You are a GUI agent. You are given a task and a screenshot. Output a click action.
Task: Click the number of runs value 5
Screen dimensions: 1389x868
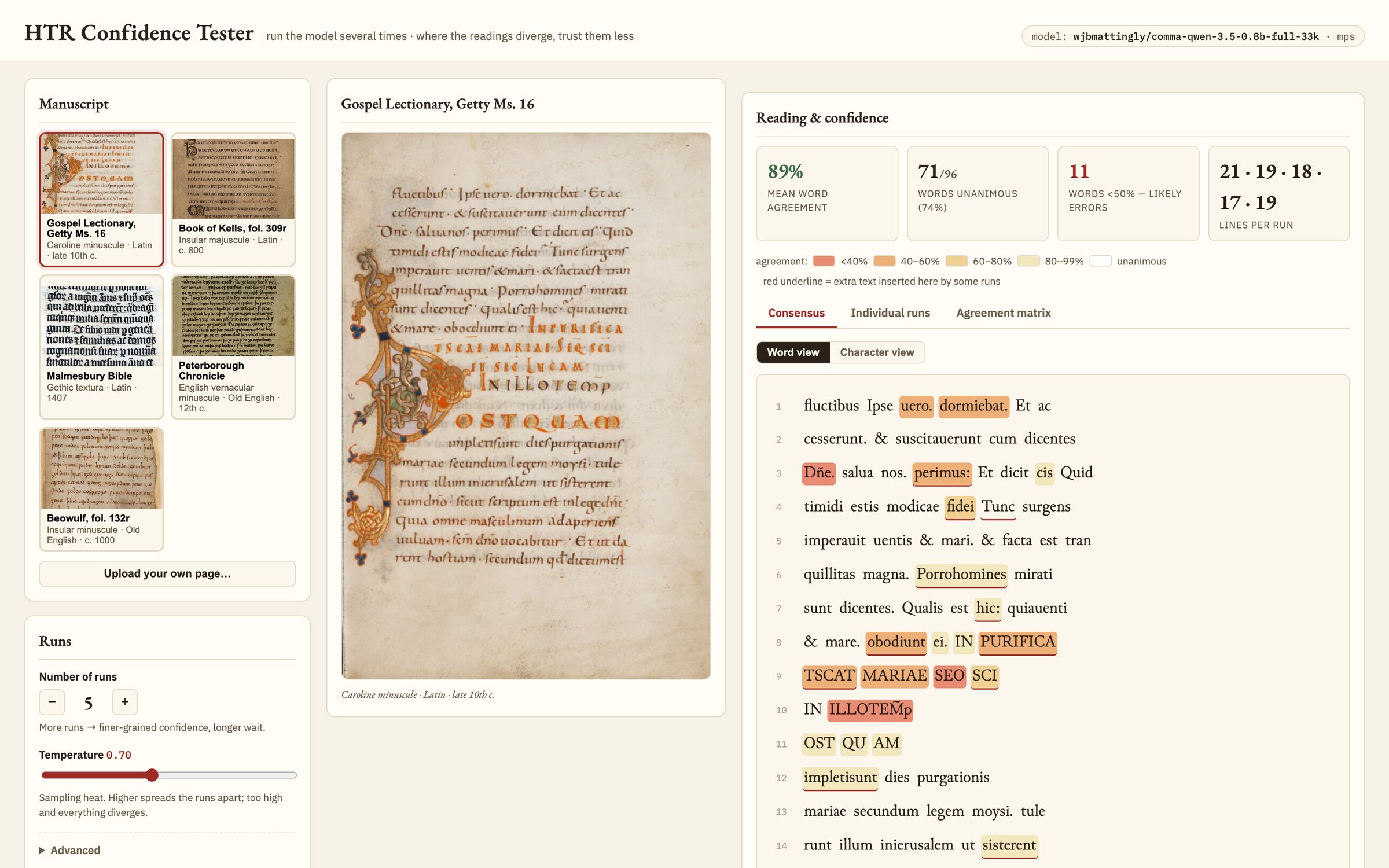click(89, 703)
